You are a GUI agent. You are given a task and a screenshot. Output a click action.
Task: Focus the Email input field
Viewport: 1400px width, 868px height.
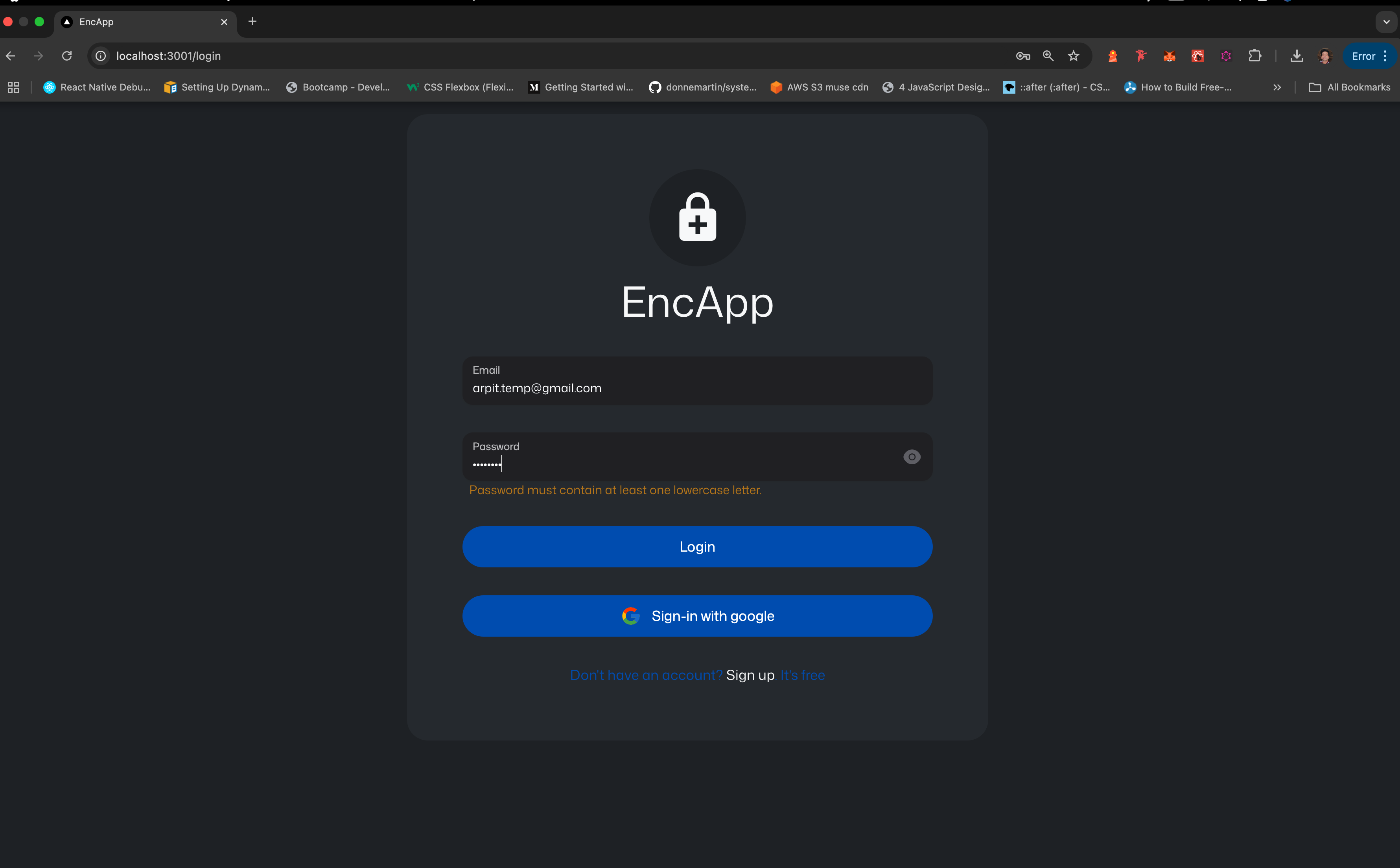coord(697,388)
